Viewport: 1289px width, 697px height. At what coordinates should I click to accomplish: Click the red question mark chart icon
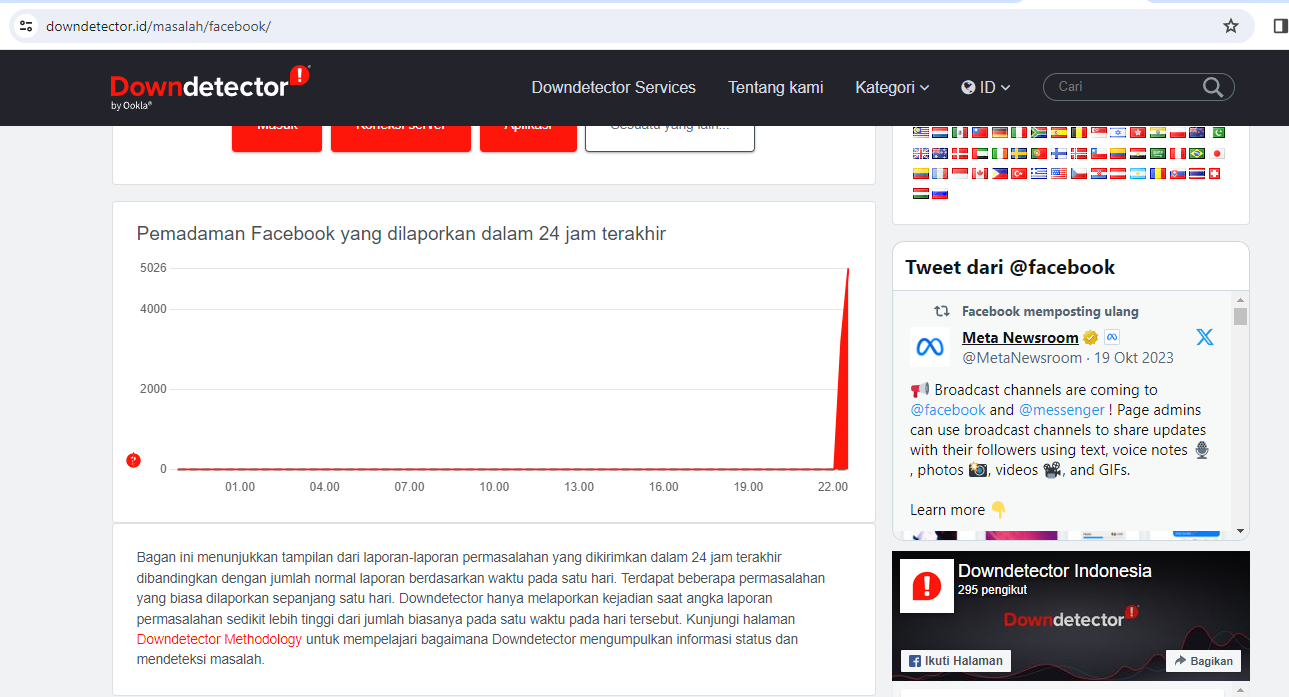(x=133, y=460)
